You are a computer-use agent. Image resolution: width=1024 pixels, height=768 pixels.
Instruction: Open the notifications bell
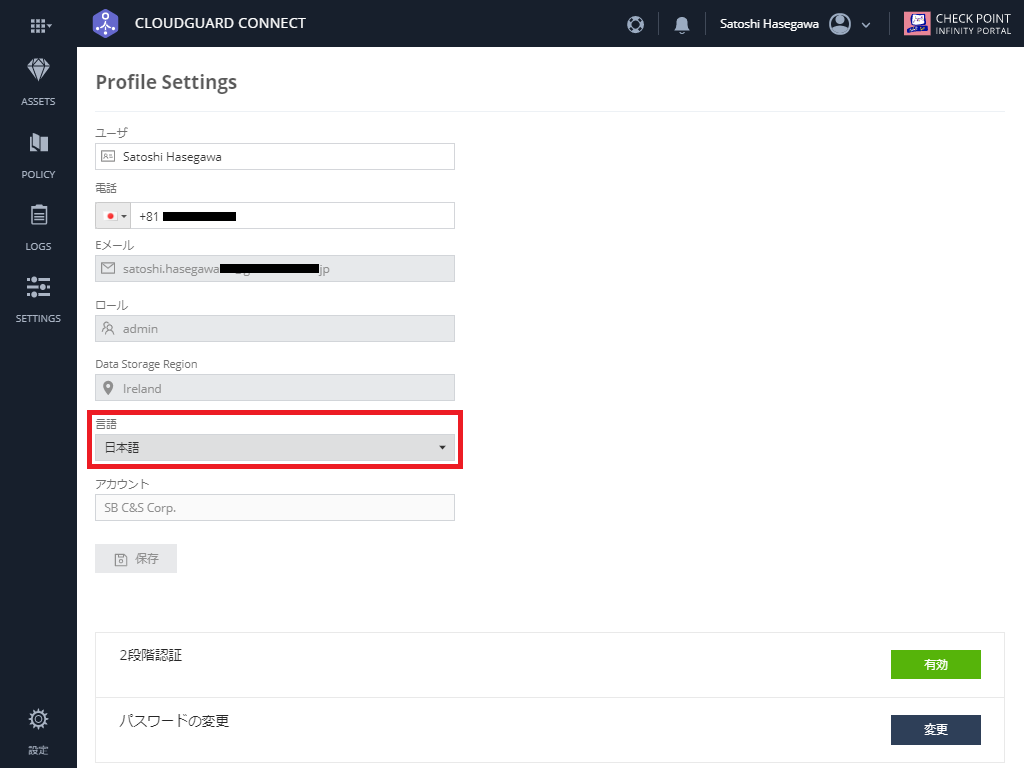(682, 25)
